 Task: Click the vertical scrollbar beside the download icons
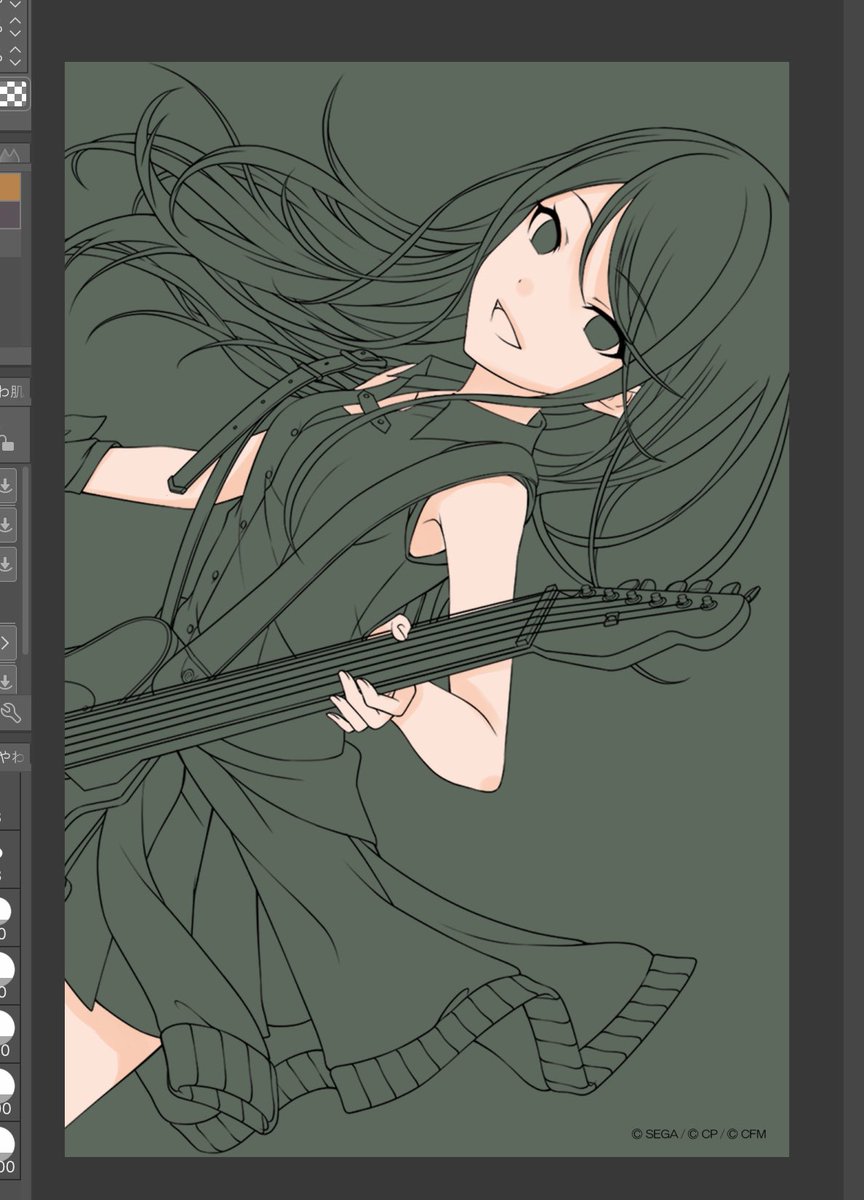click(x=25, y=560)
